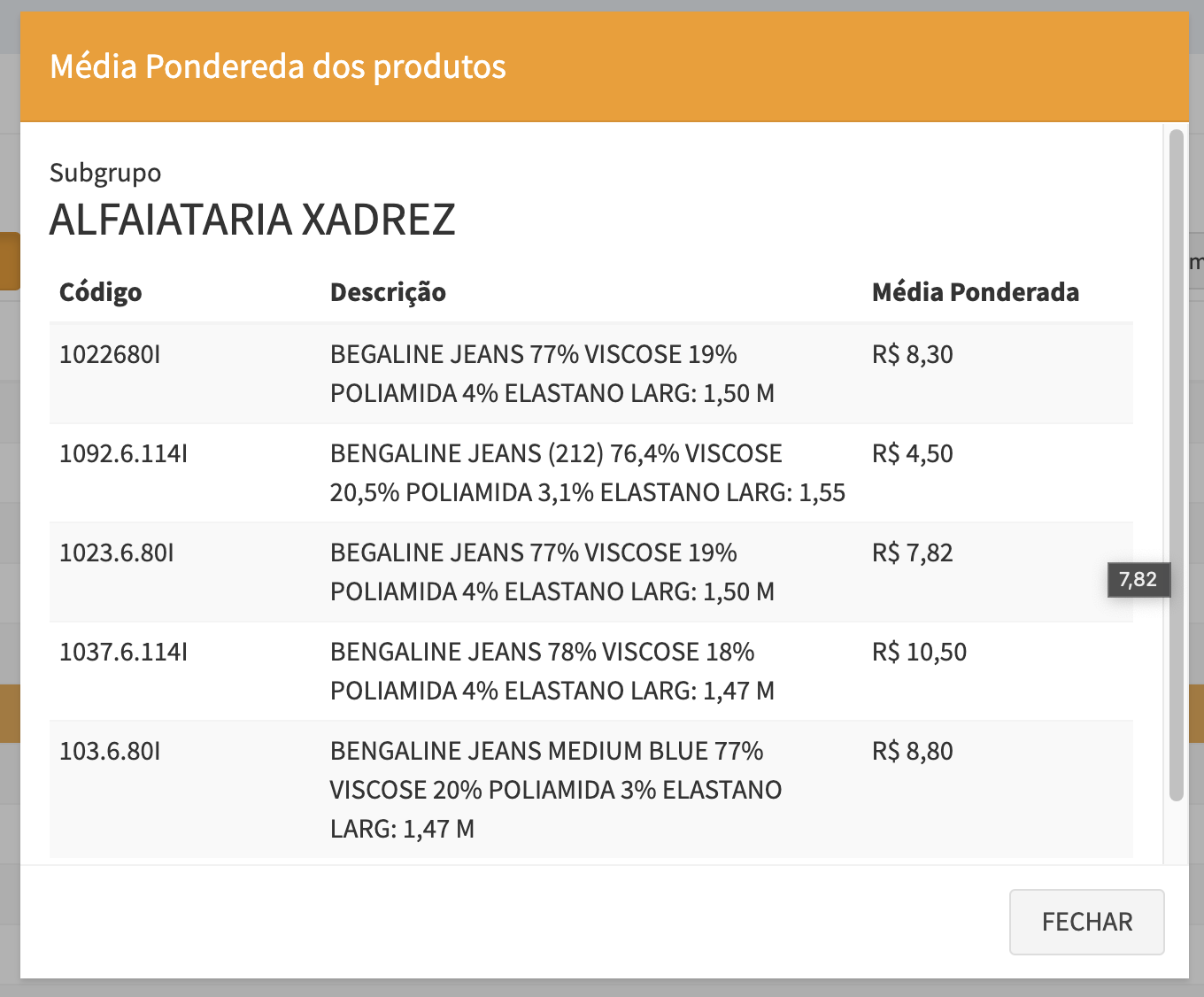Image resolution: width=1204 pixels, height=997 pixels.
Task: Click the Código column header
Action: pos(100,292)
